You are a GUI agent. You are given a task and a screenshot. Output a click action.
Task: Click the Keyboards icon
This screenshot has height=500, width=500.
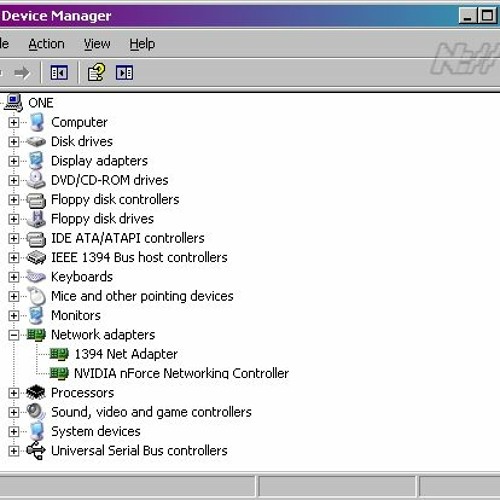click(36, 277)
